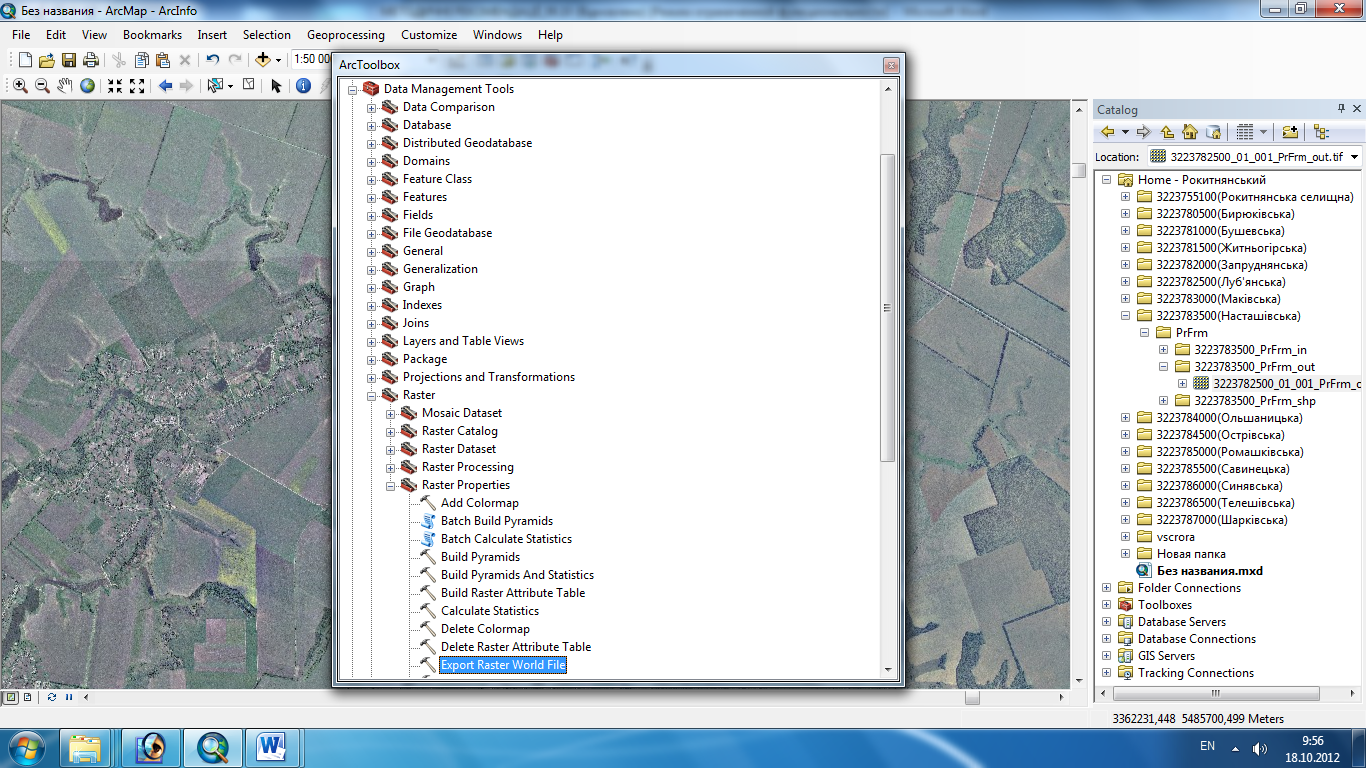The width and height of the screenshot is (1366, 768).
Task: Expand the Folder Connections node
Action: coord(1106,588)
